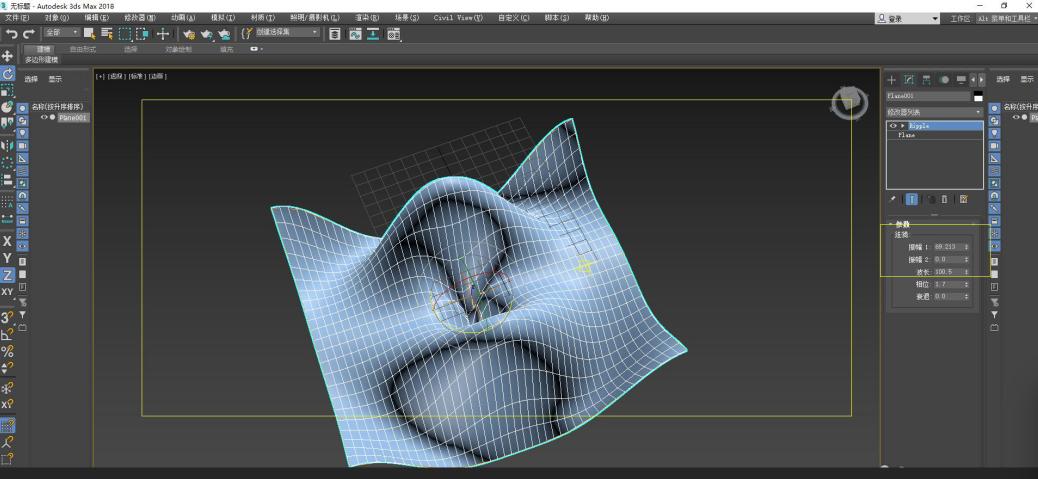The height and width of the screenshot is (479, 1038).
Task: Toggle the Ripple modifier eye icon
Action: point(892,126)
